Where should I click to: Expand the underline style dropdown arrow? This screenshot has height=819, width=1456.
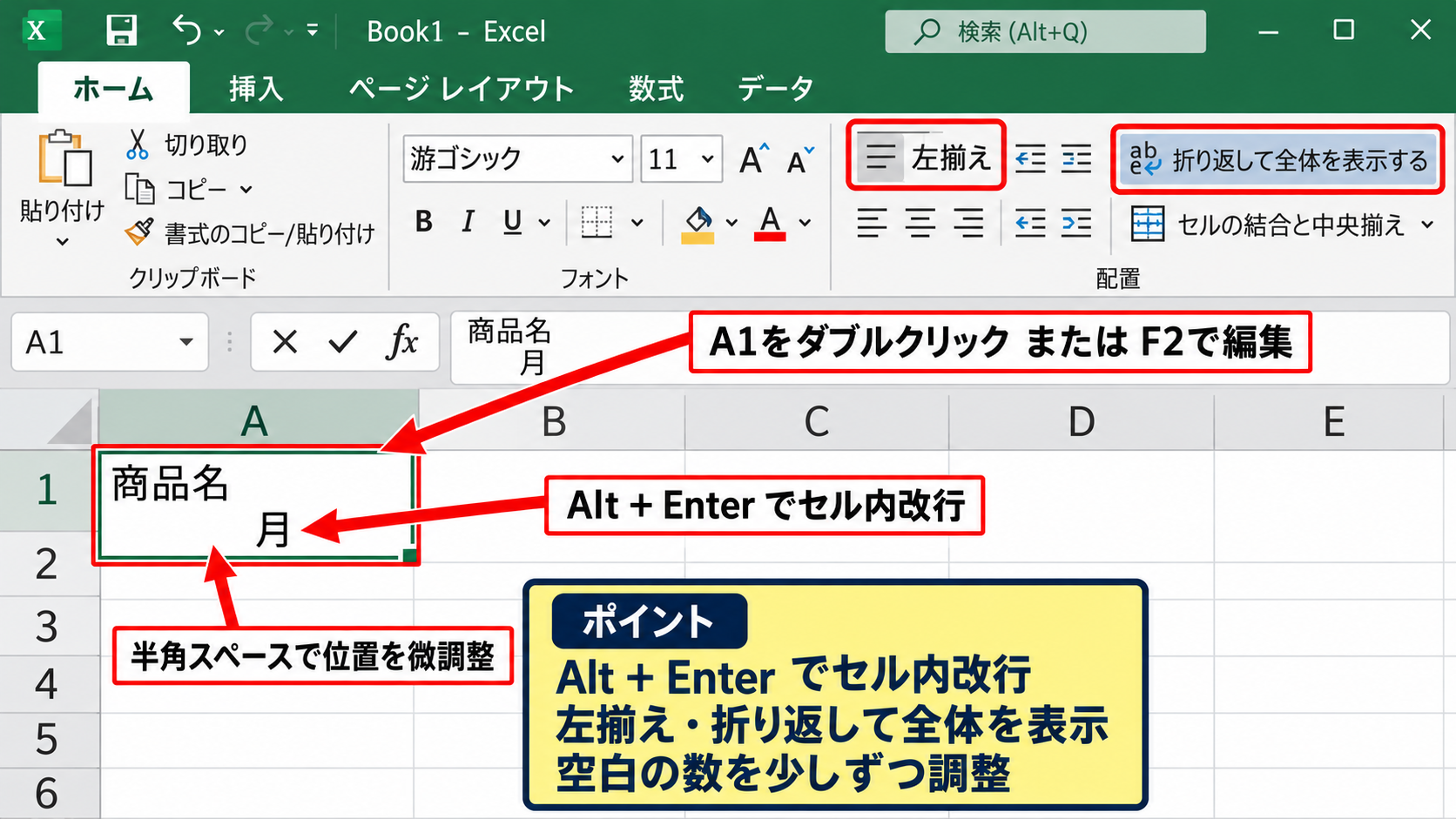(545, 223)
